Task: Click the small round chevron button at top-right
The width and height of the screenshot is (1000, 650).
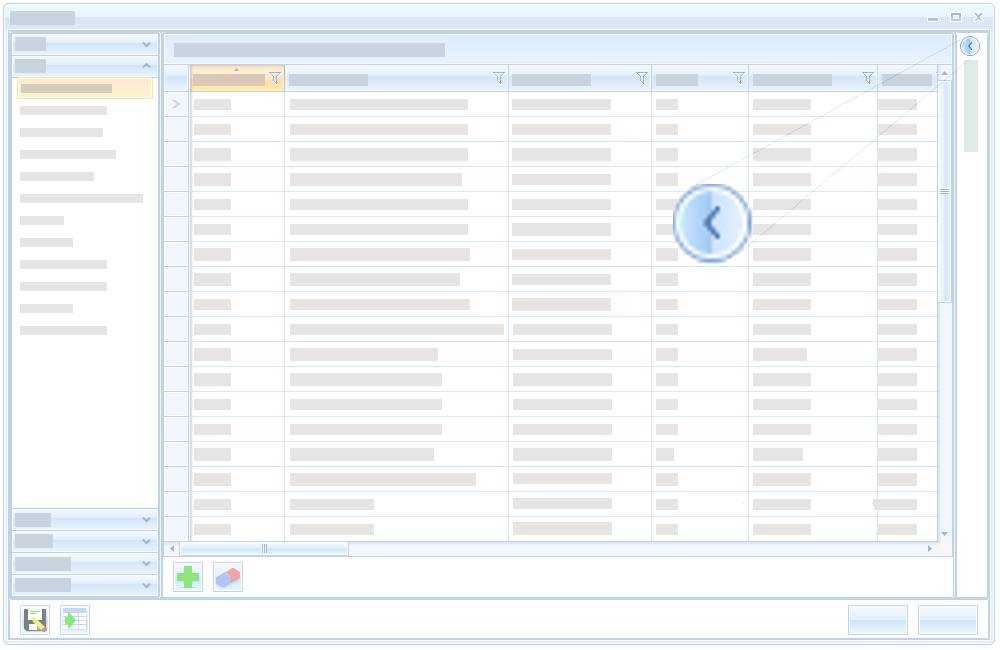Action: (x=969, y=46)
